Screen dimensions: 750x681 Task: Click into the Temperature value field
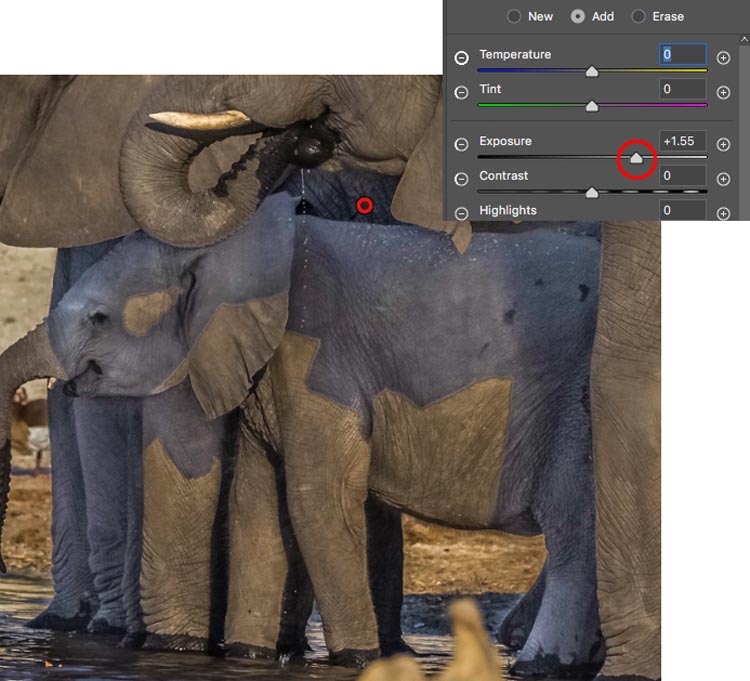pyautogui.click(x=682, y=55)
